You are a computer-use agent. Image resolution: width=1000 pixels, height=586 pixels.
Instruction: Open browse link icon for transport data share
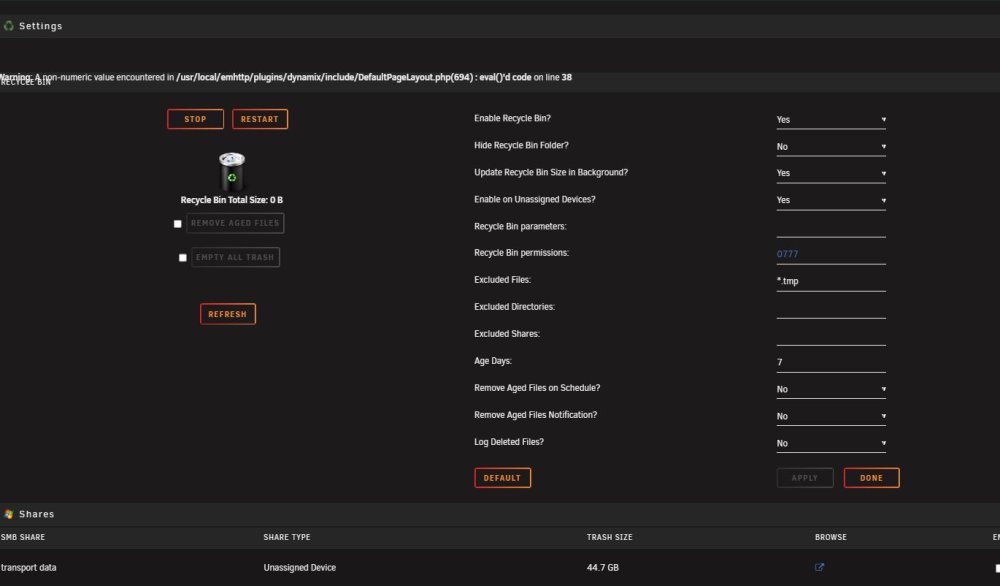[x=820, y=567]
